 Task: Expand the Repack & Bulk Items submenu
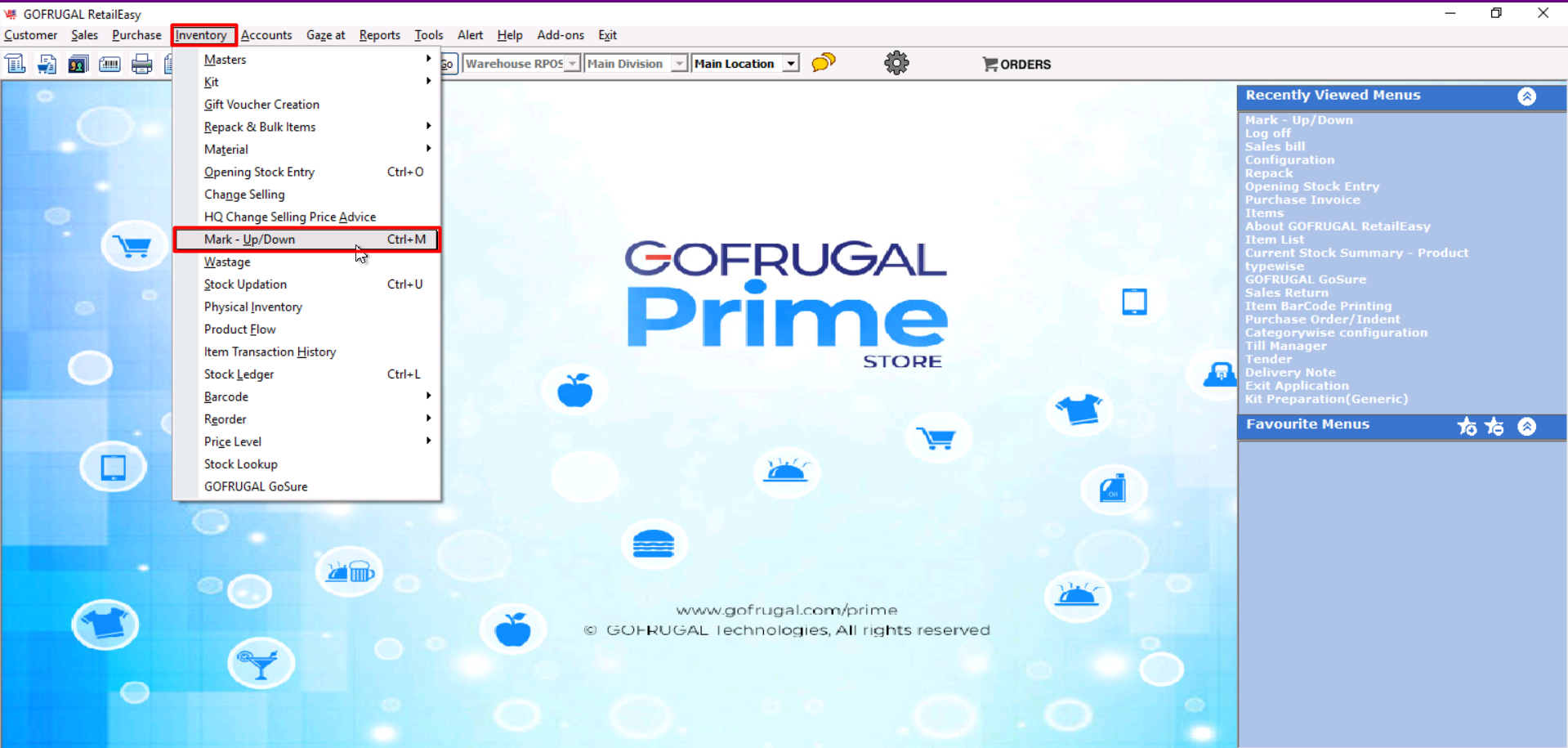[x=307, y=127]
